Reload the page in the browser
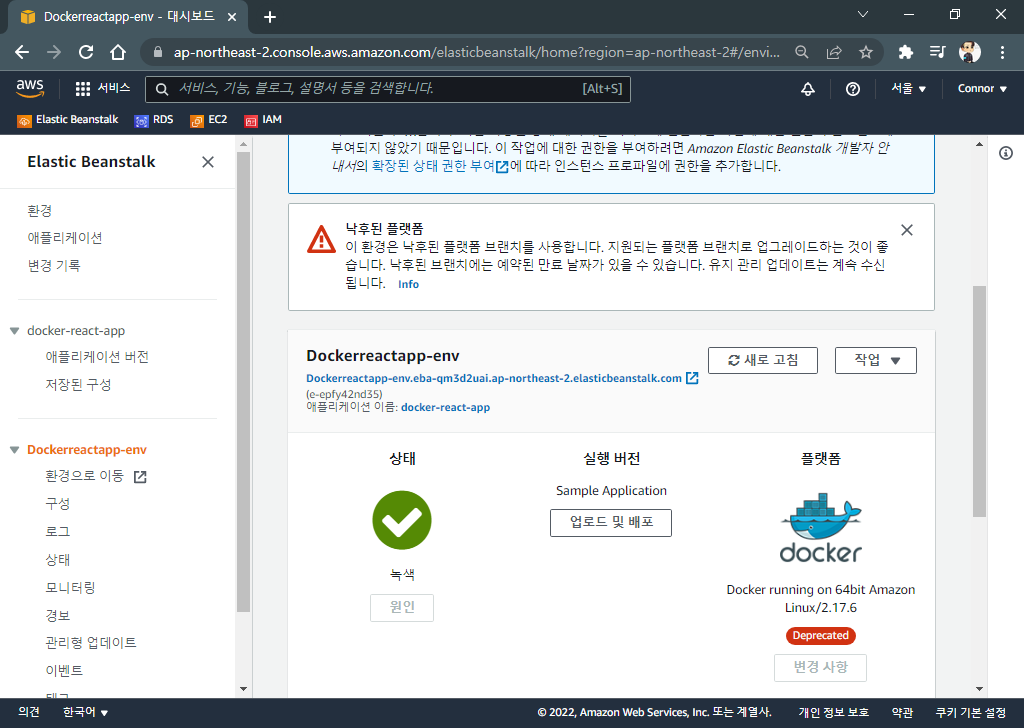Screen dimensions: 1024x728 [86, 52]
